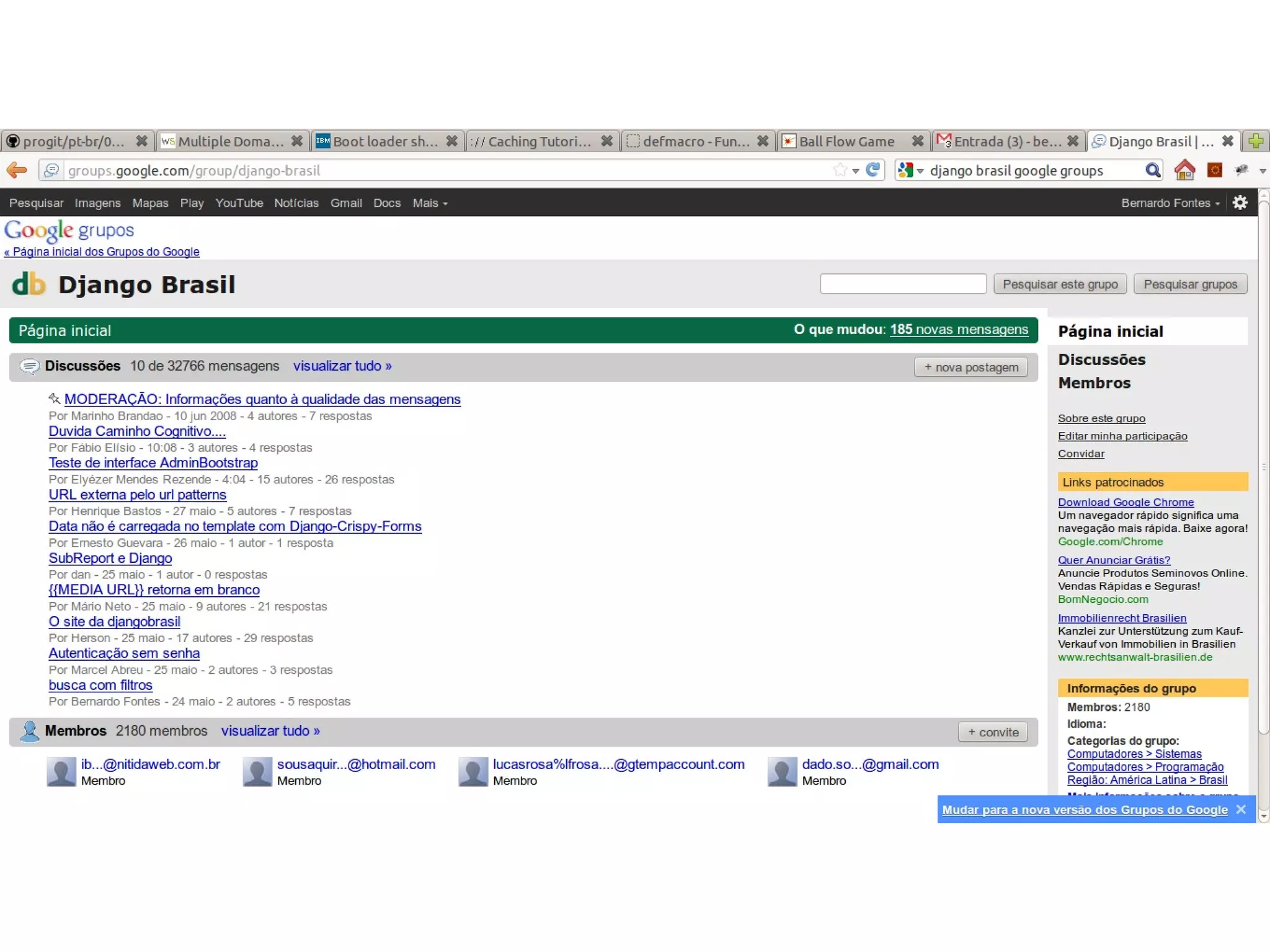The width and height of the screenshot is (1270, 952).
Task: Open the 185 novas mensagens link
Action: coord(959,330)
